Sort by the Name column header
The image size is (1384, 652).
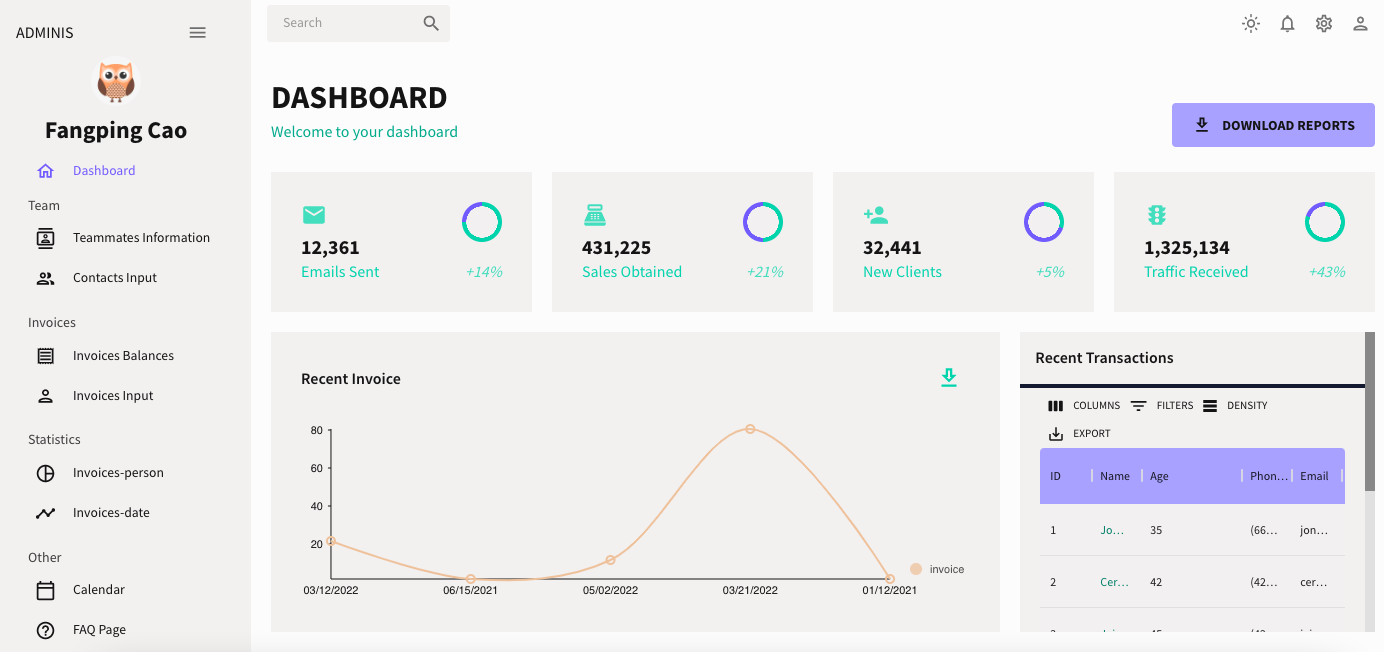1115,476
